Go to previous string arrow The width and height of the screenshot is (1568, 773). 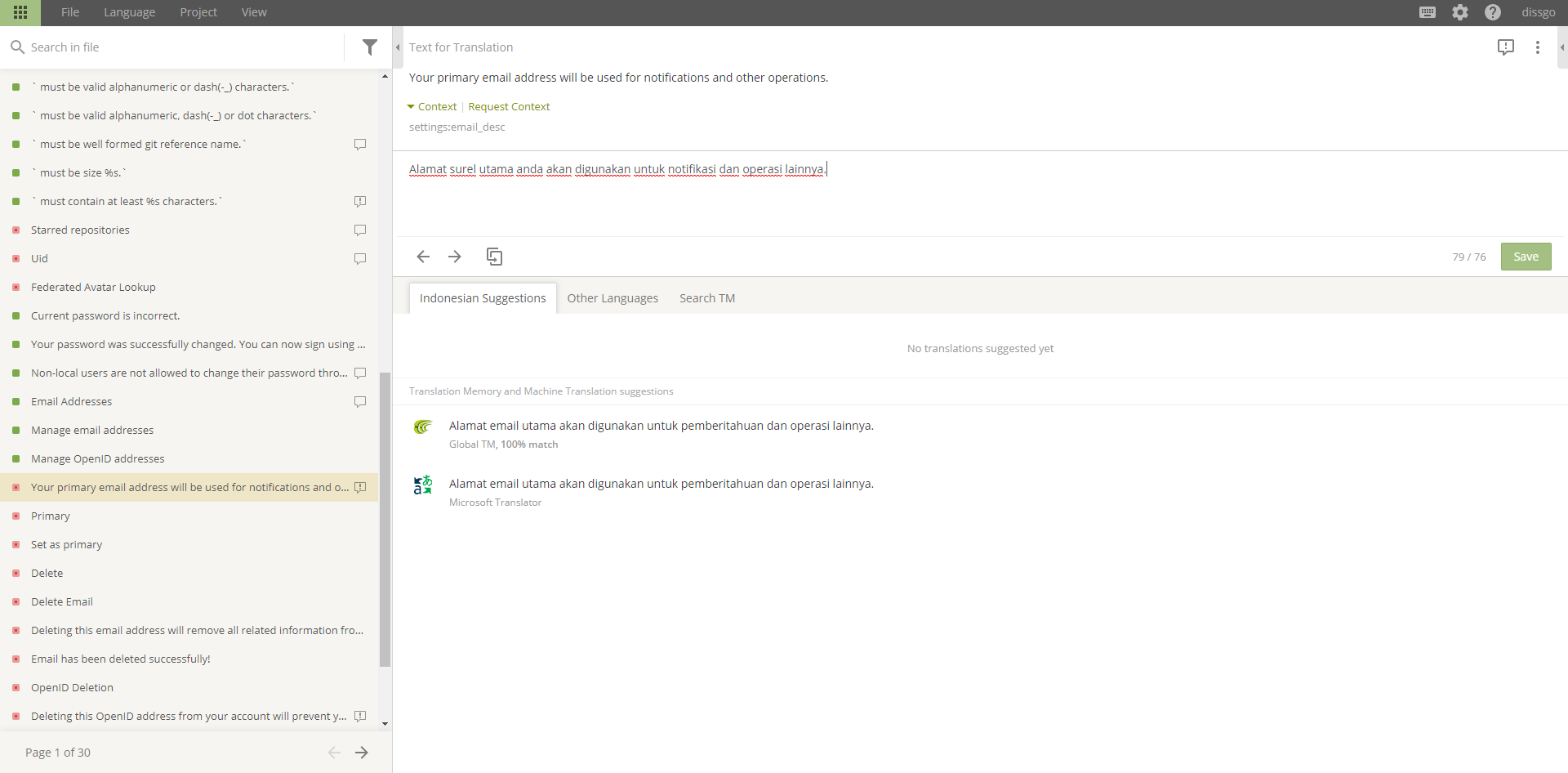click(x=423, y=257)
